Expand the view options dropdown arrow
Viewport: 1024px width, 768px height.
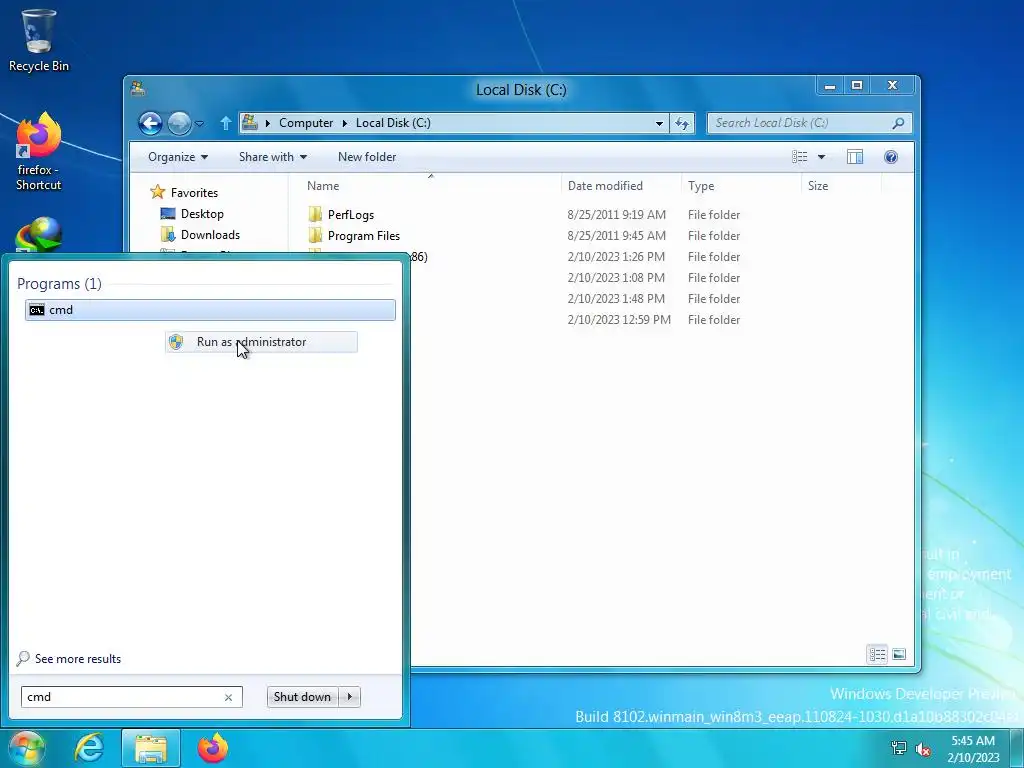pyautogui.click(x=822, y=157)
